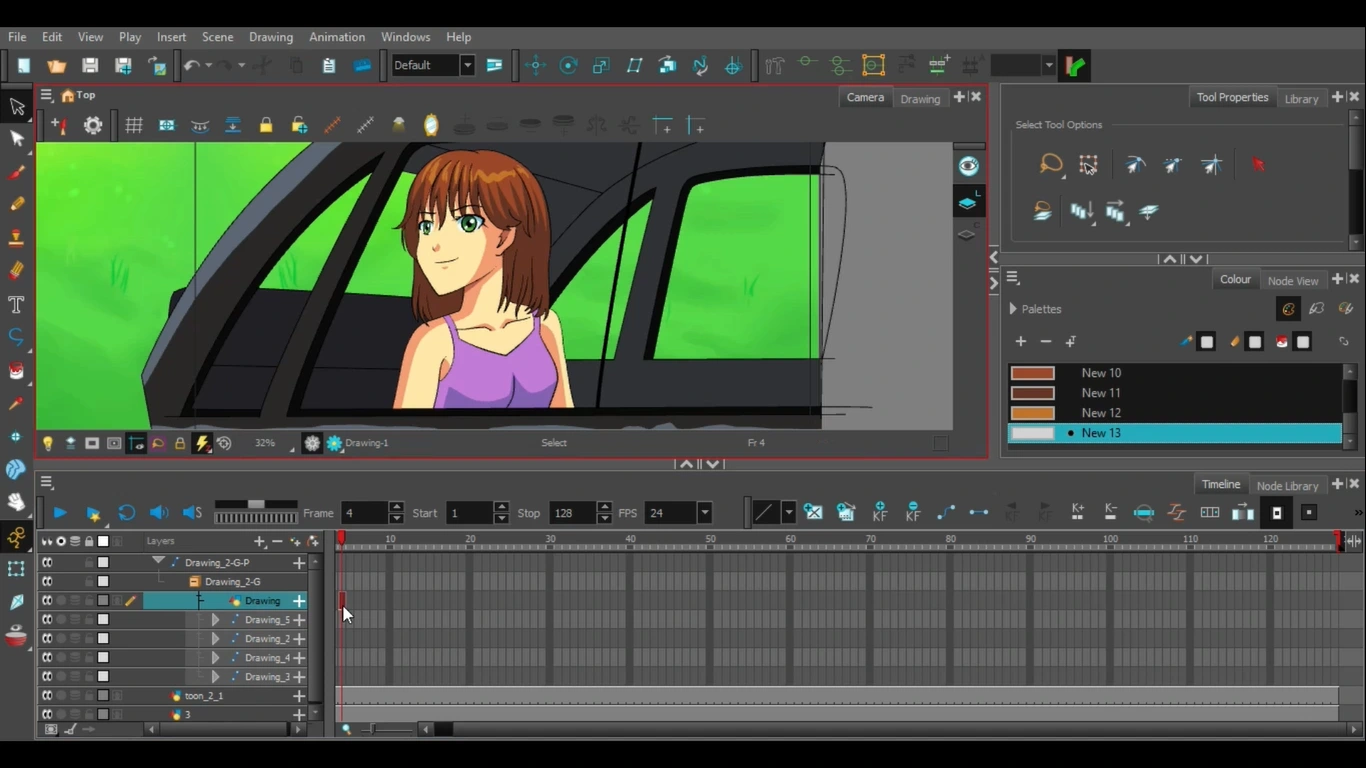1366x768 pixels.
Task: Click the Create Empty Drawing icon
Action: coord(814,512)
